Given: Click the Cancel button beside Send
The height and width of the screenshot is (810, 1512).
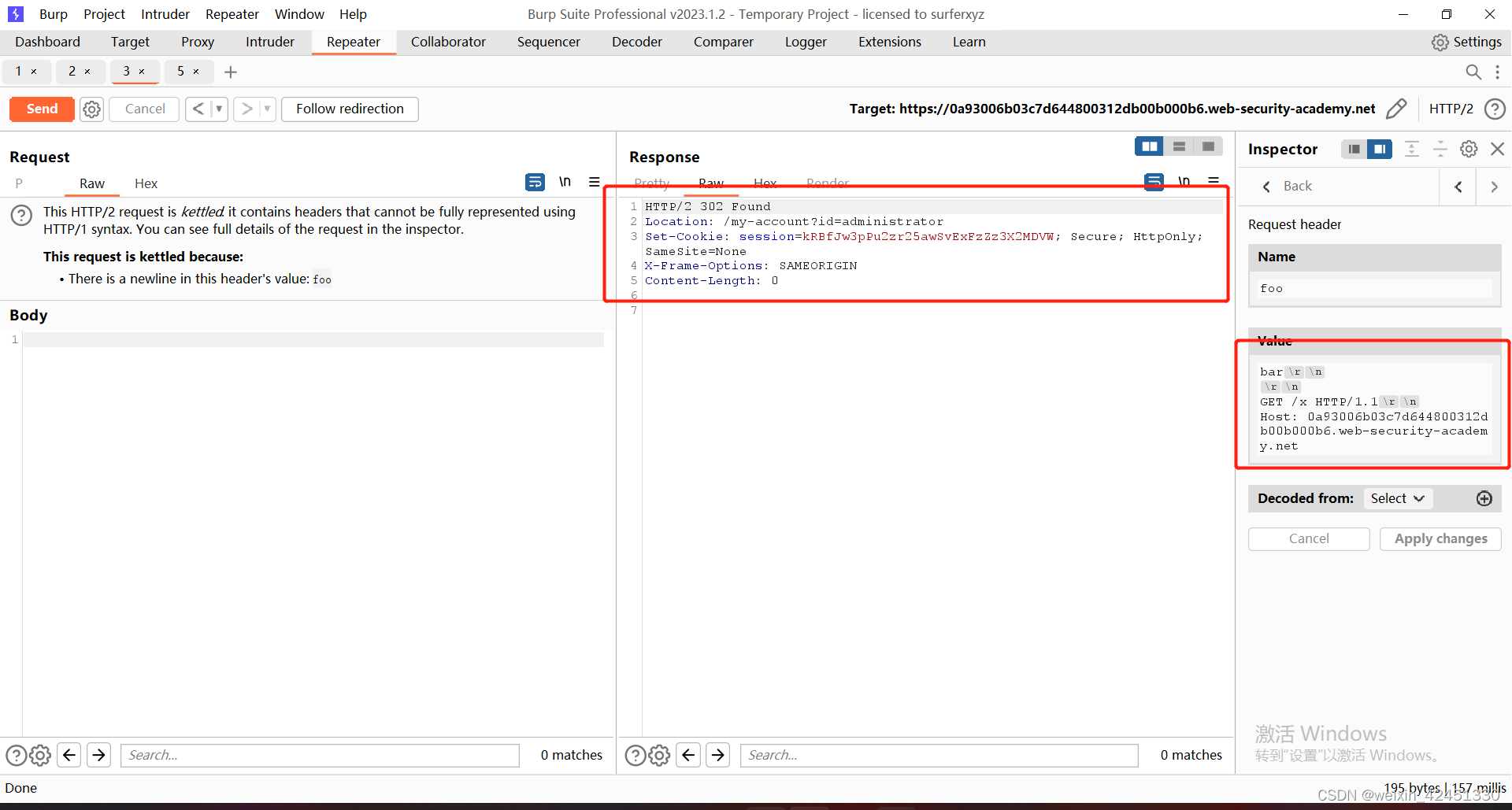Looking at the screenshot, I should [x=145, y=109].
